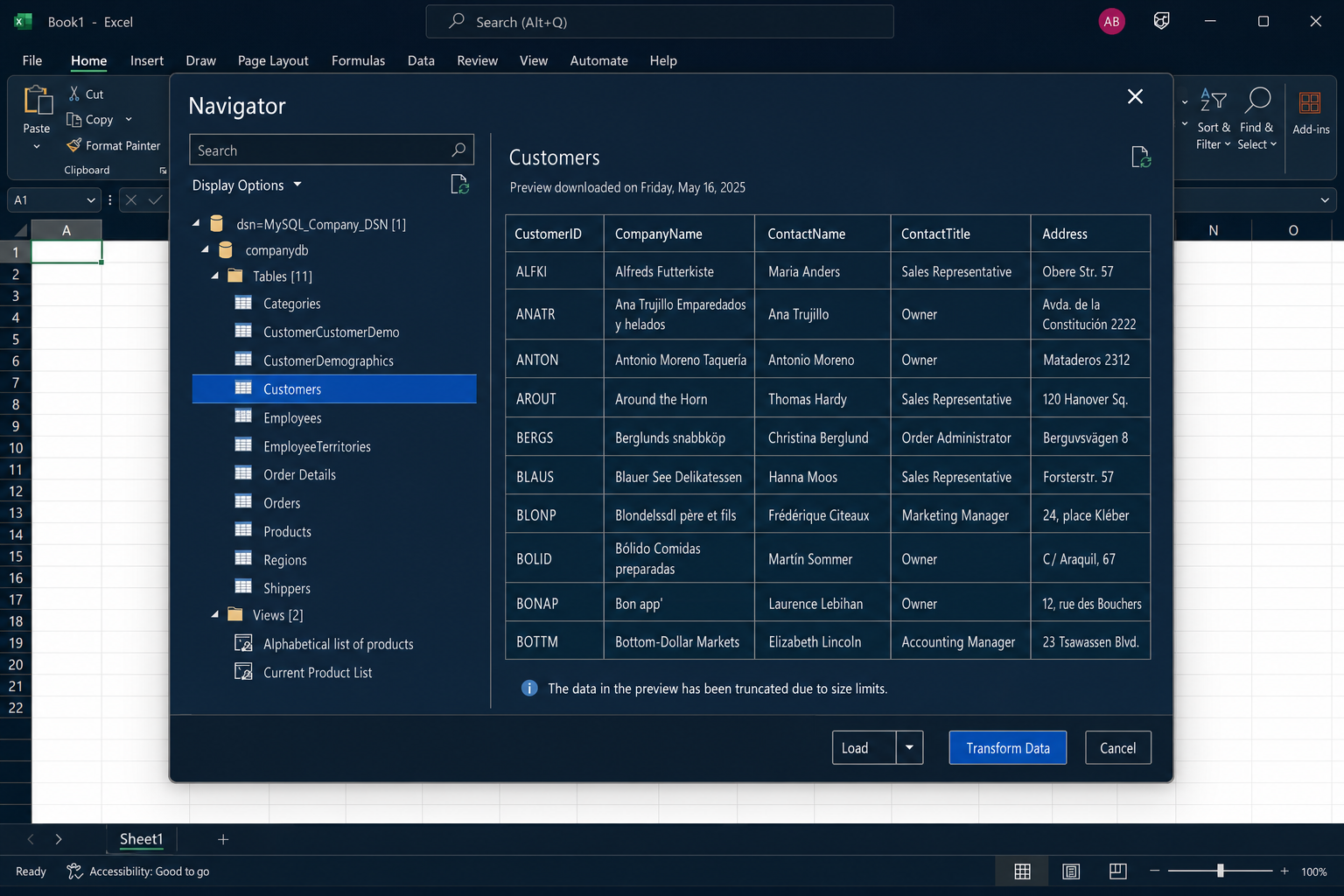Select the Sheet1 tab

(141, 839)
